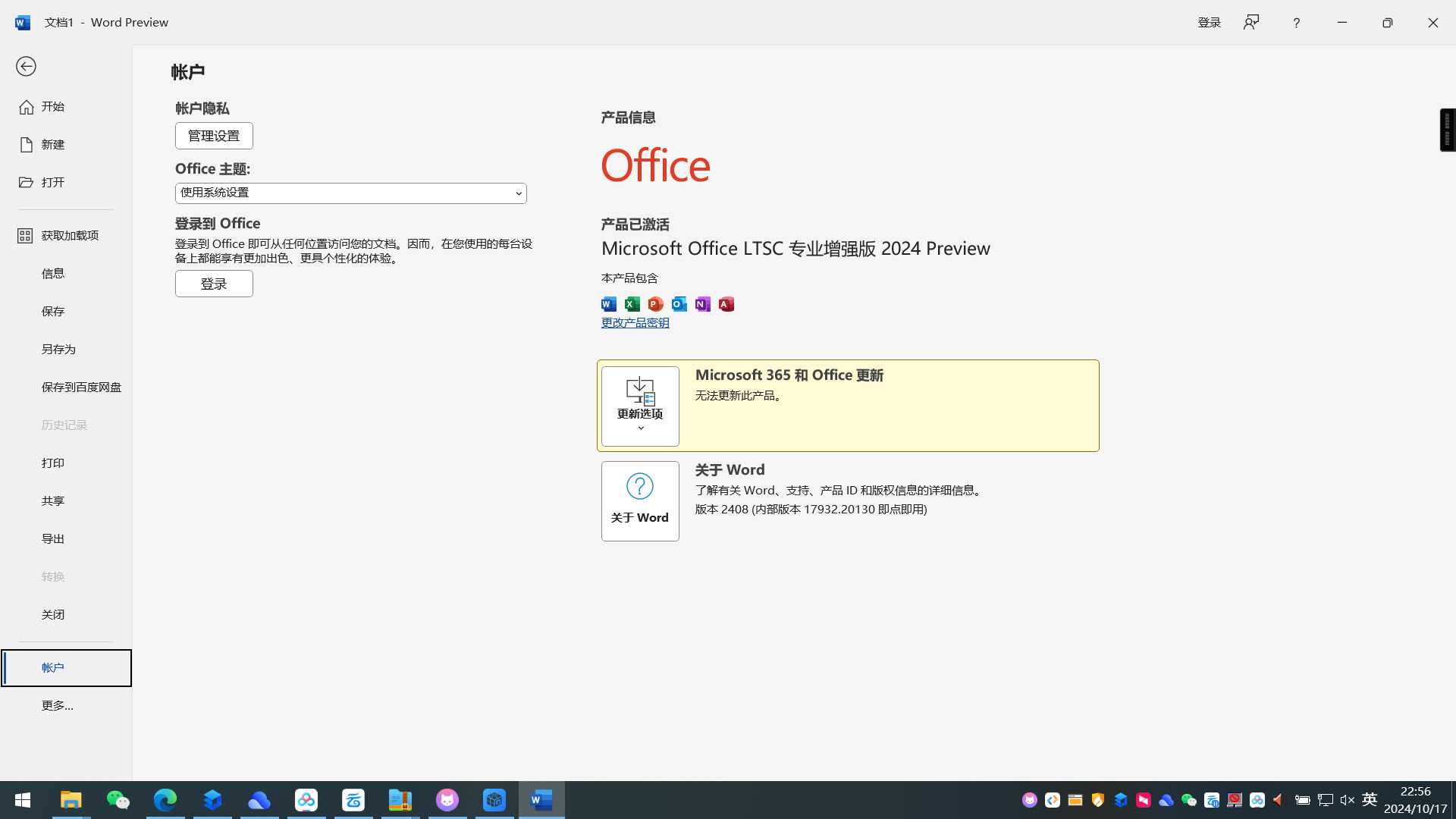Open Microsoft Edge from the taskbar
Viewport: 1456px width, 819px height.
[165, 800]
